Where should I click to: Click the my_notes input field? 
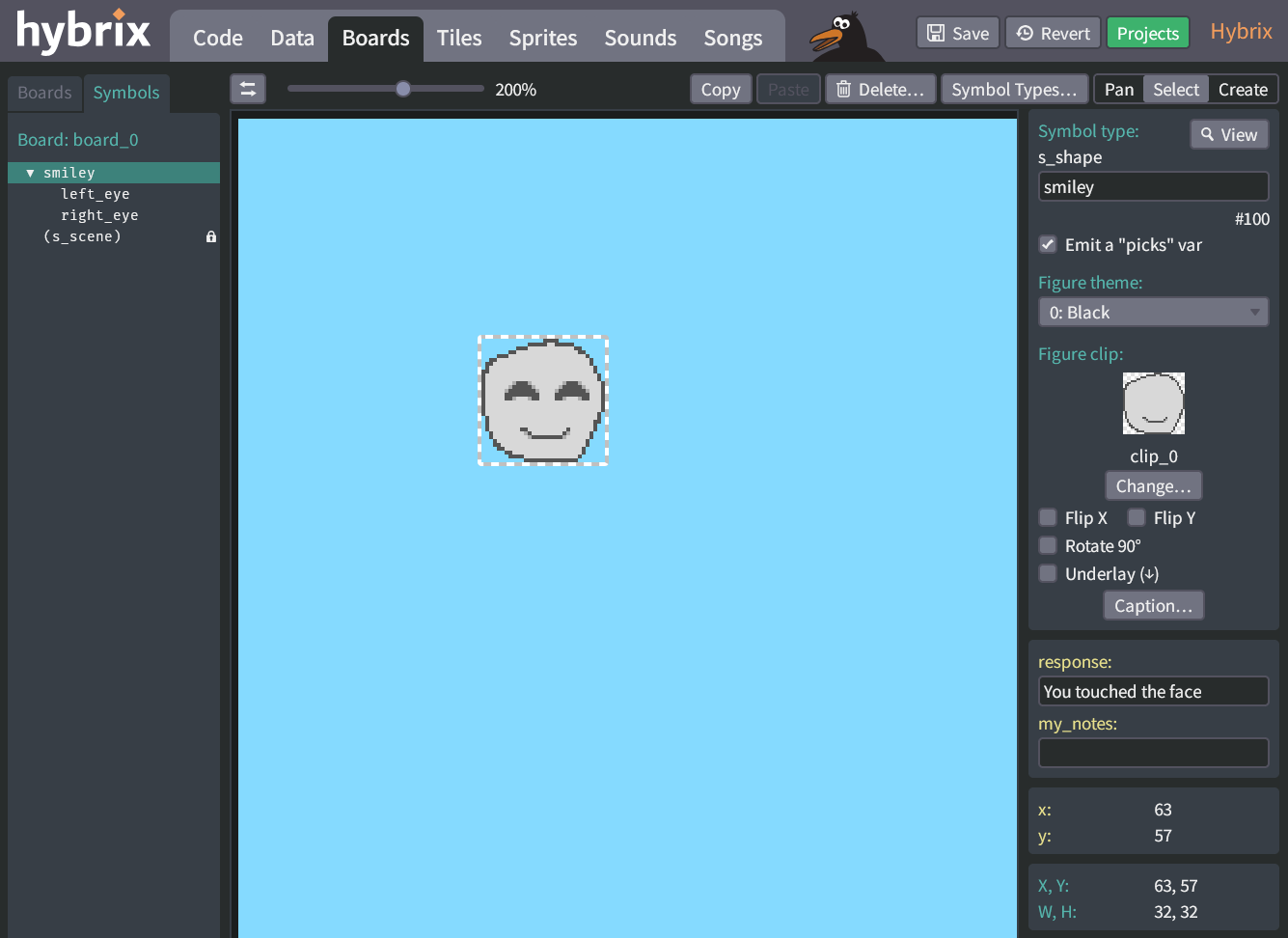(1153, 753)
